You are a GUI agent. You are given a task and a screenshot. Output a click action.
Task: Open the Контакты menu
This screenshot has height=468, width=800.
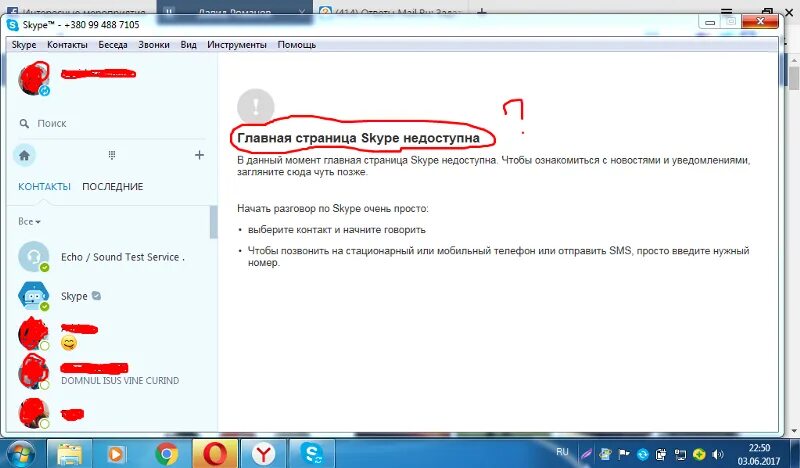(67, 44)
